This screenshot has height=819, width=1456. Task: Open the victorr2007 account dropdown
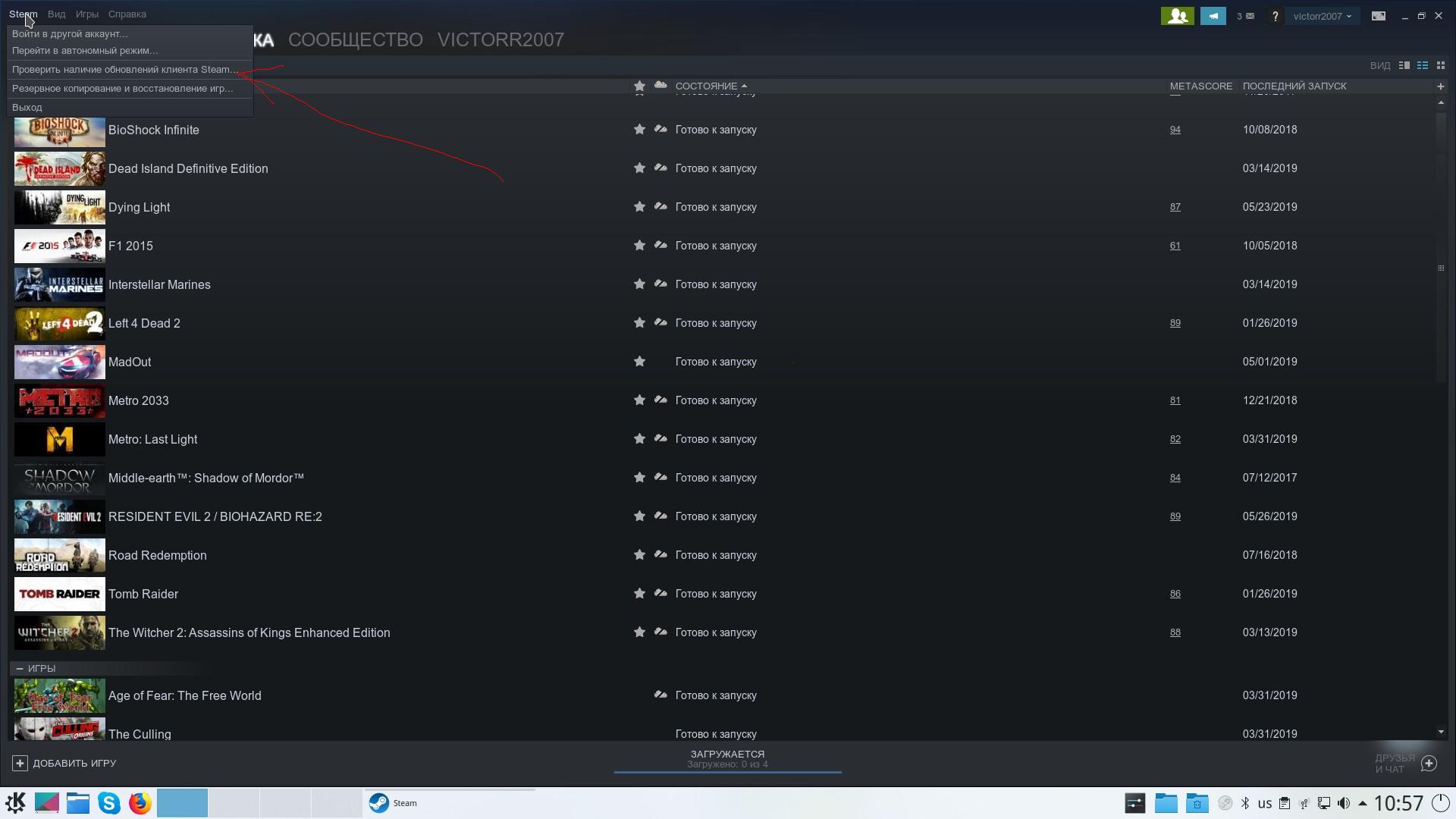(x=1322, y=16)
